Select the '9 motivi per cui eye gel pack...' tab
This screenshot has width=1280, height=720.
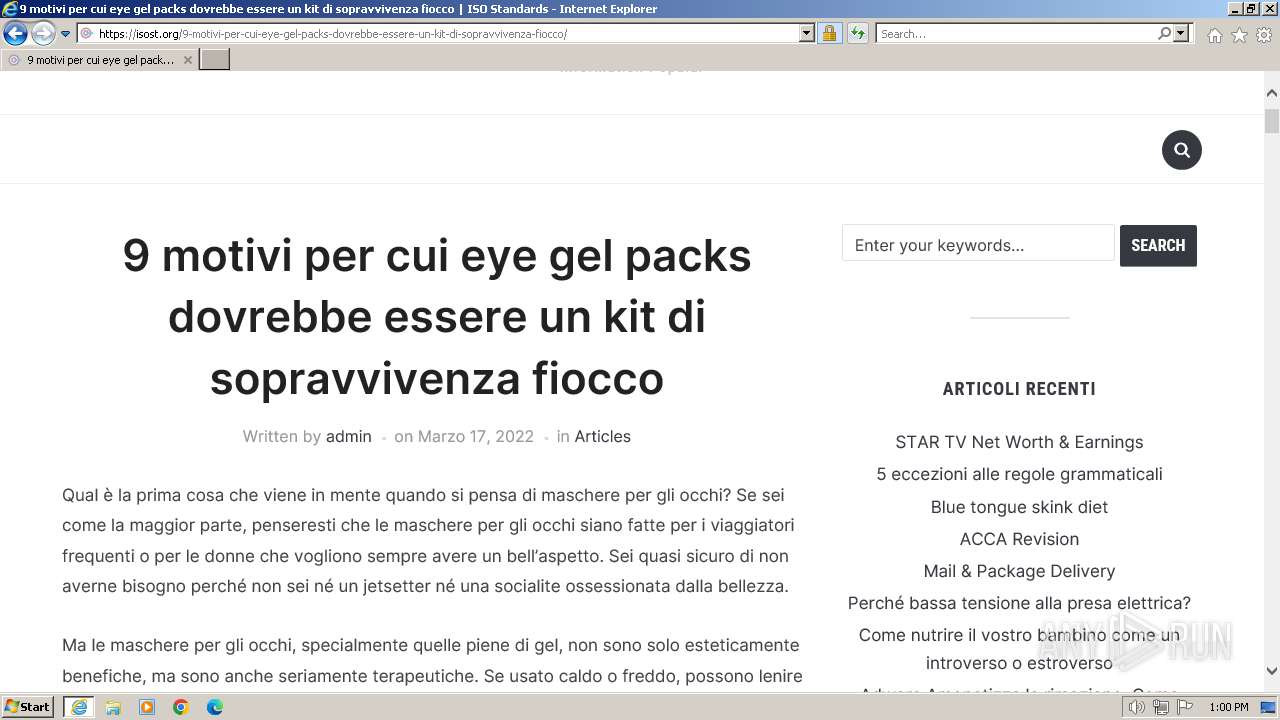99,60
